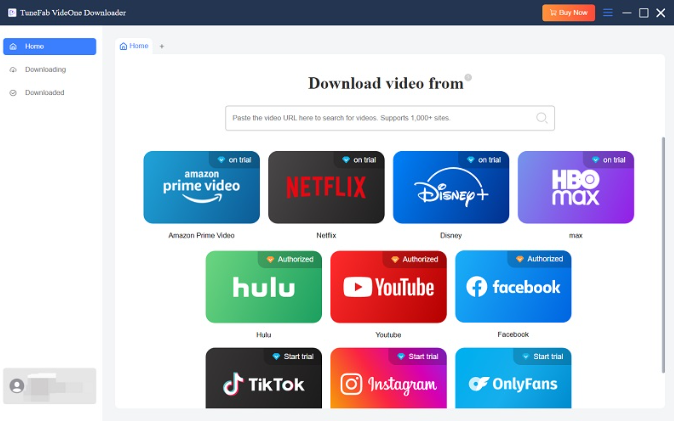The height and width of the screenshot is (422, 674).
Task: Open the Facebook service tile
Action: 513,286
